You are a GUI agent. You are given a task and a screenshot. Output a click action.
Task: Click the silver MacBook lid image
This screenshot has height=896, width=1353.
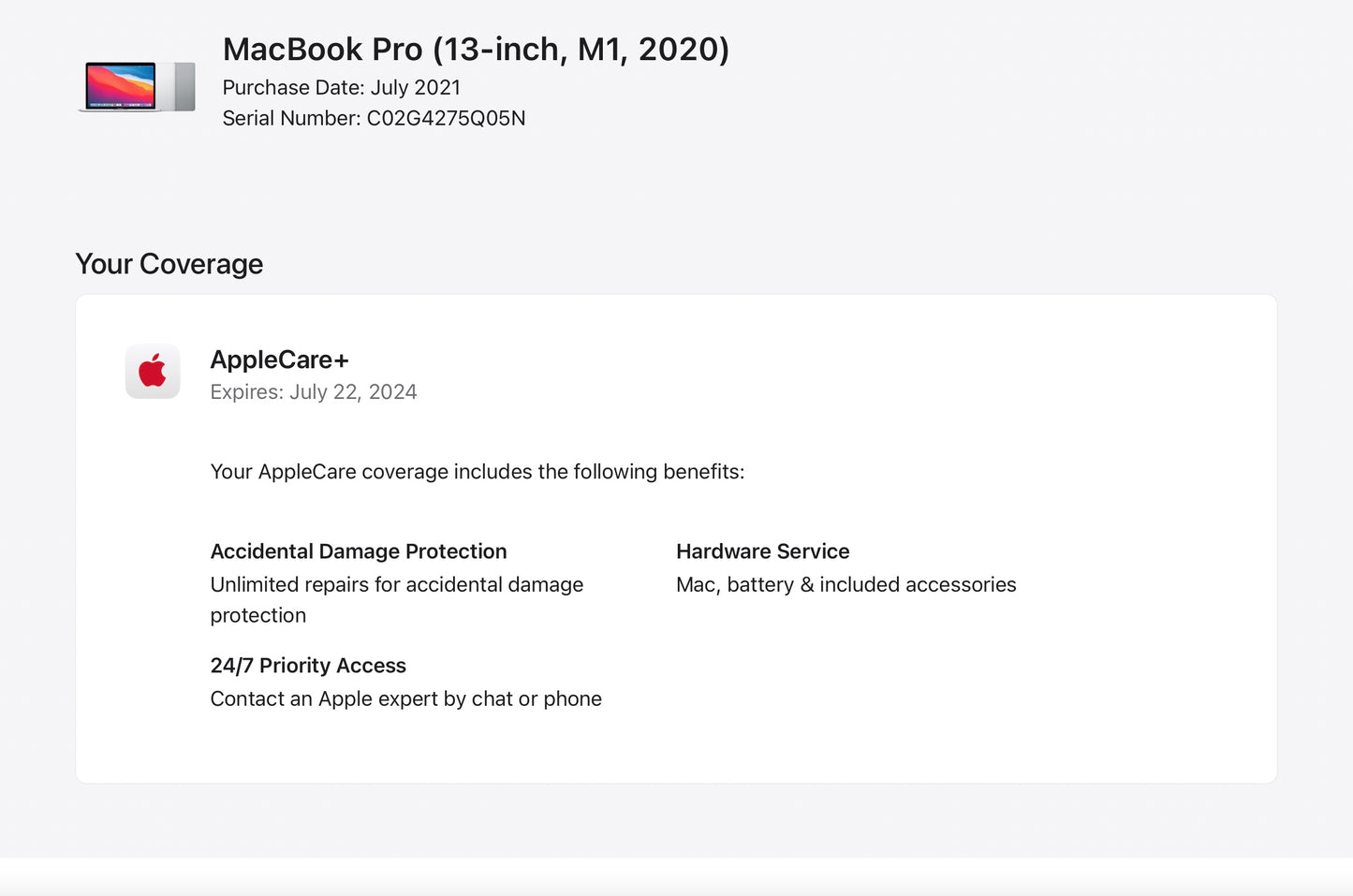(181, 87)
